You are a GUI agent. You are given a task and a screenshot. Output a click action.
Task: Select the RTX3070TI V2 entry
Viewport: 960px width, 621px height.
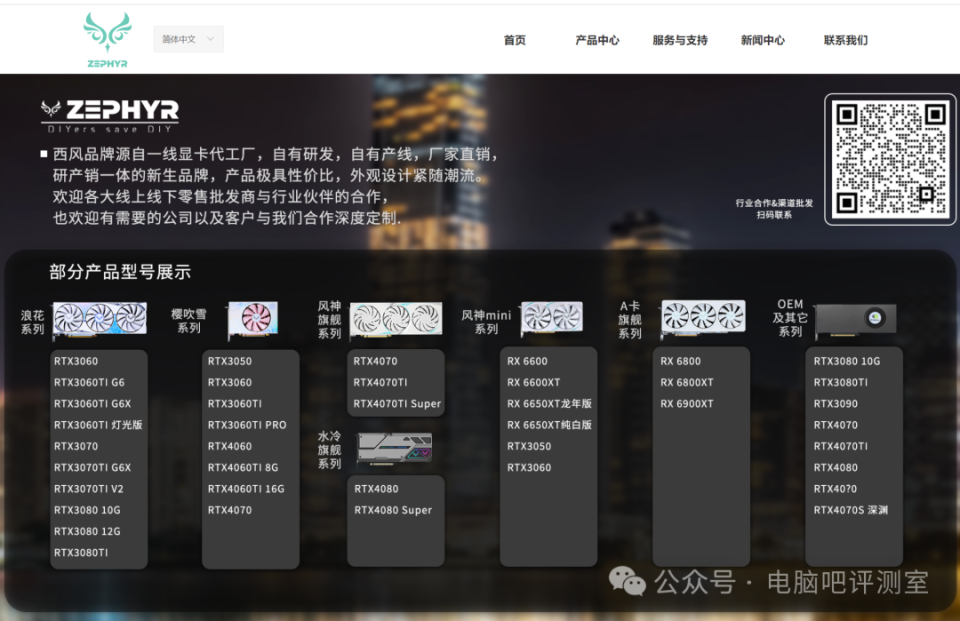click(x=89, y=489)
